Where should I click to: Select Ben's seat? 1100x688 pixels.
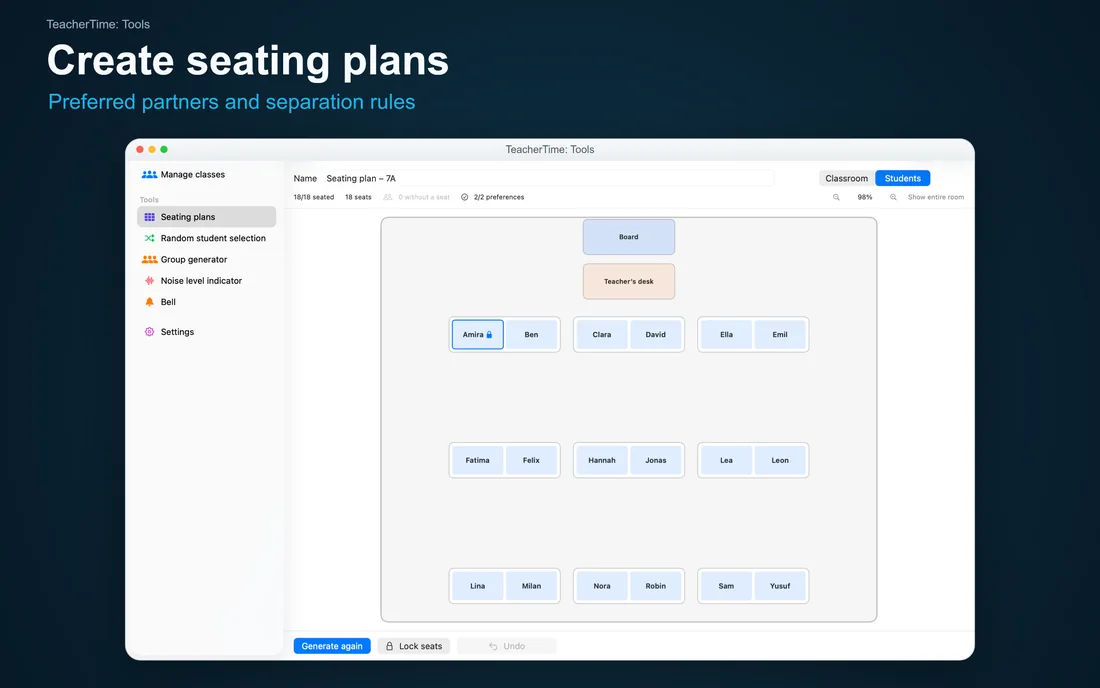[x=532, y=335]
